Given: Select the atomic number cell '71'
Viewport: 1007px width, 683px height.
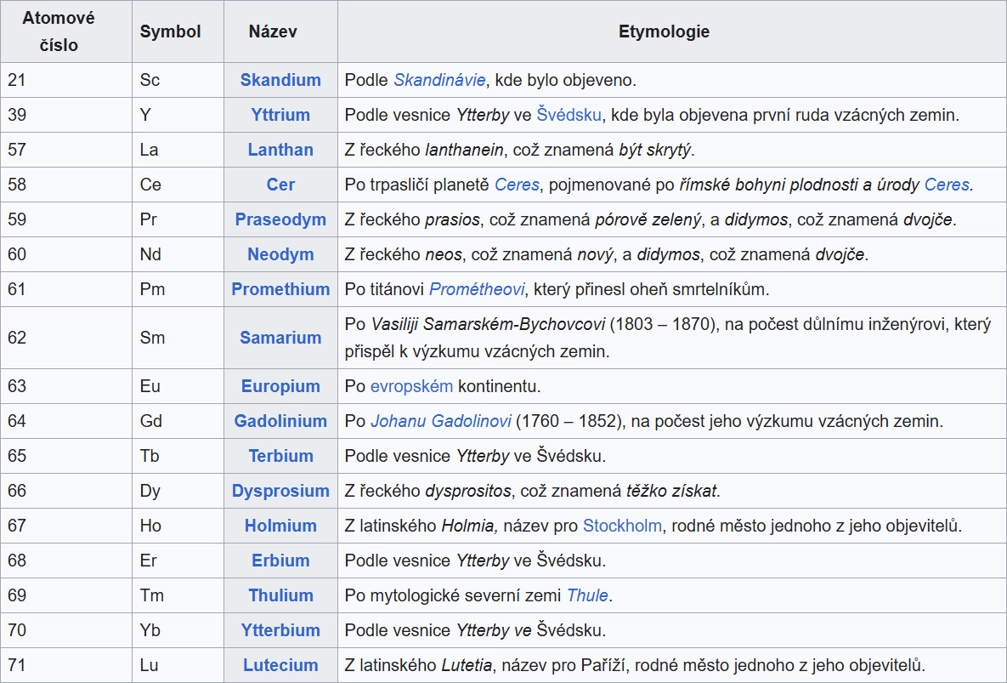Looking at the screenshot, I should [x=66, y=664].
